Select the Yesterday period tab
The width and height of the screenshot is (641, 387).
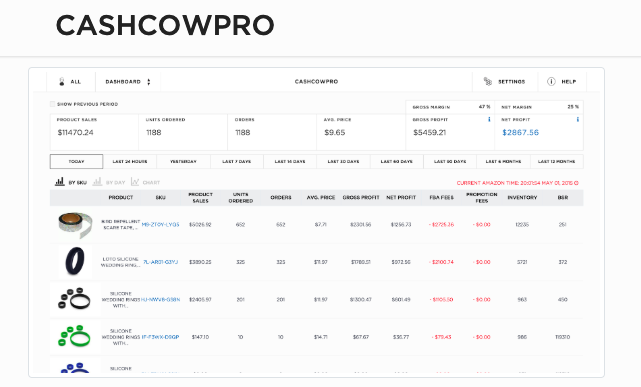tap(183, 161)
